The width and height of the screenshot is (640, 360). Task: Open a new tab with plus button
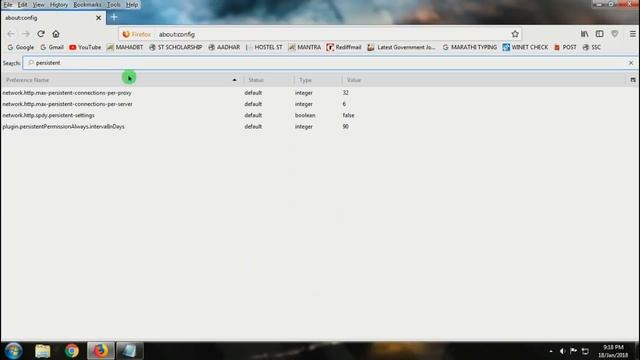[x=114, y=17]
